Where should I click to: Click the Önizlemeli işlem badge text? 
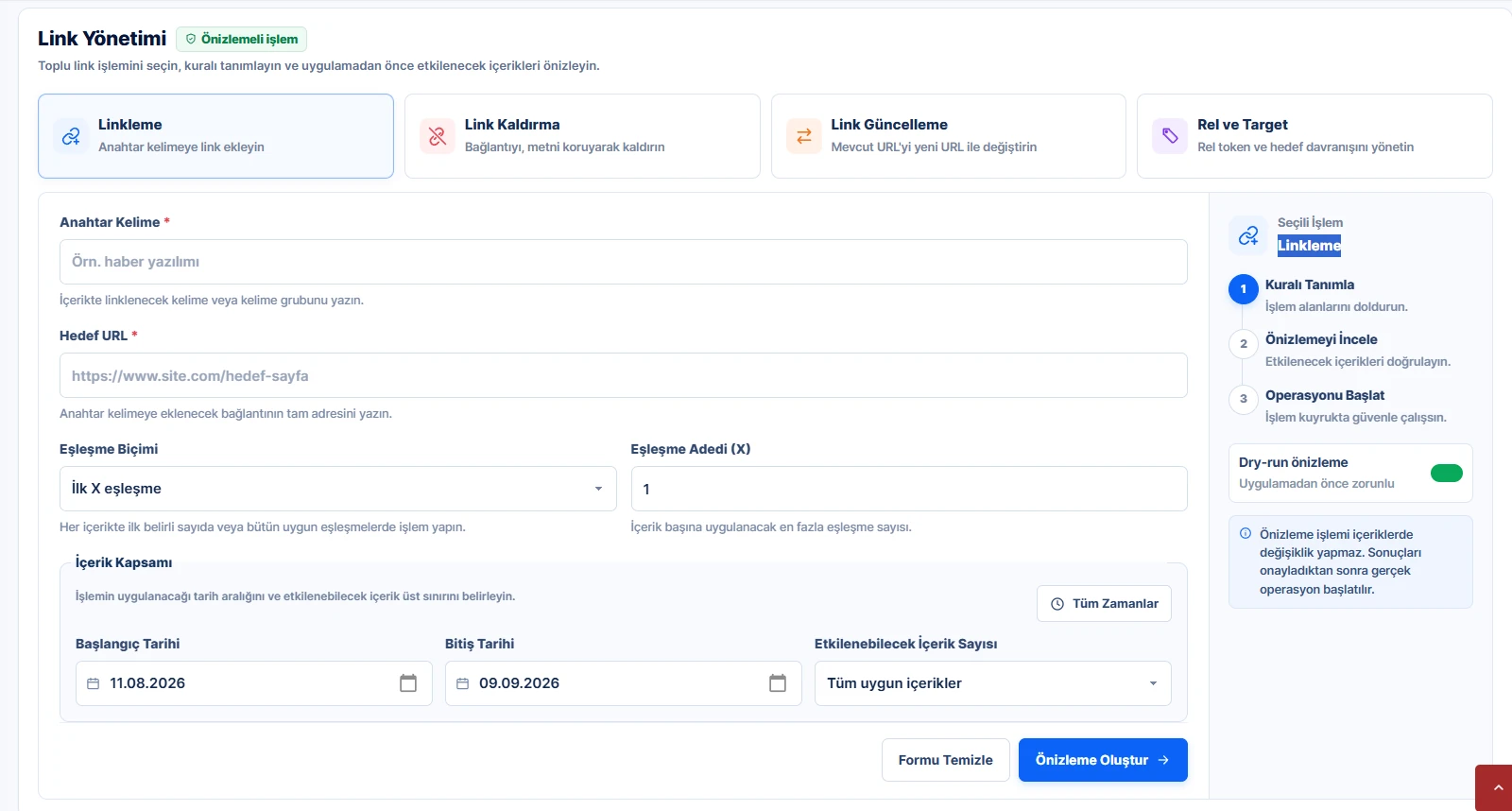[x=249, y=39]
